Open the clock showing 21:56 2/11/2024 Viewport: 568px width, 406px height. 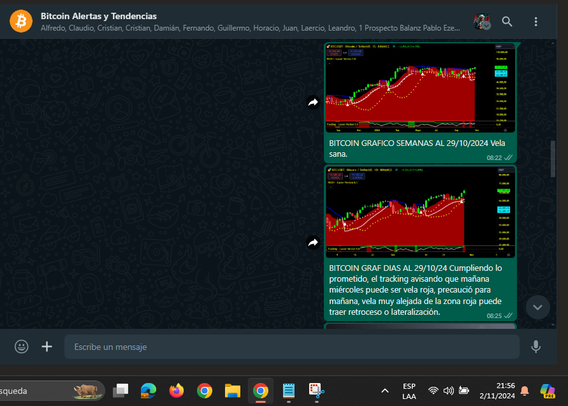[497, 391]
